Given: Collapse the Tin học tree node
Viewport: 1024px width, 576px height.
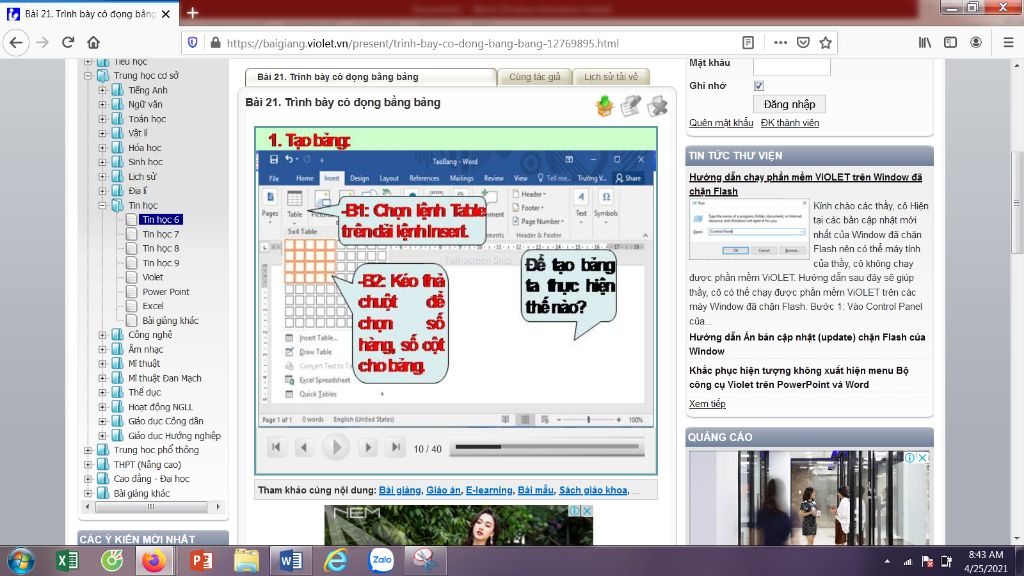Looking at the screenshot, I should 102,205.
